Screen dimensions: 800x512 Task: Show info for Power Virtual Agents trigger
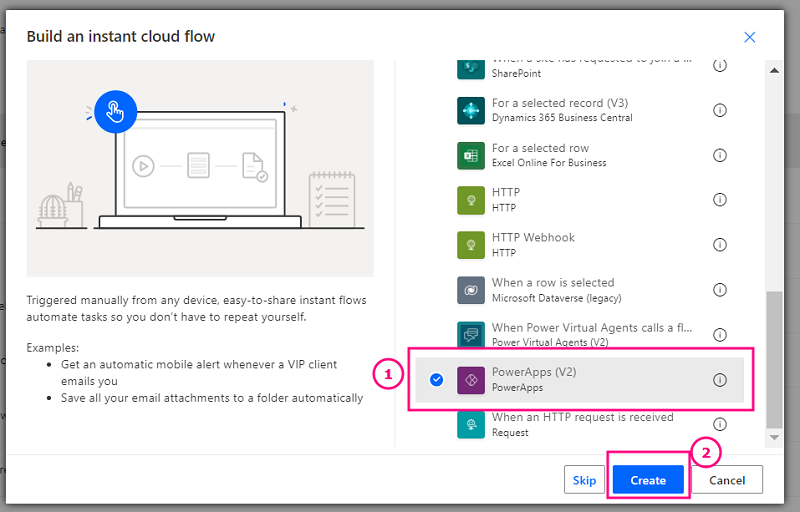(719, 335)
